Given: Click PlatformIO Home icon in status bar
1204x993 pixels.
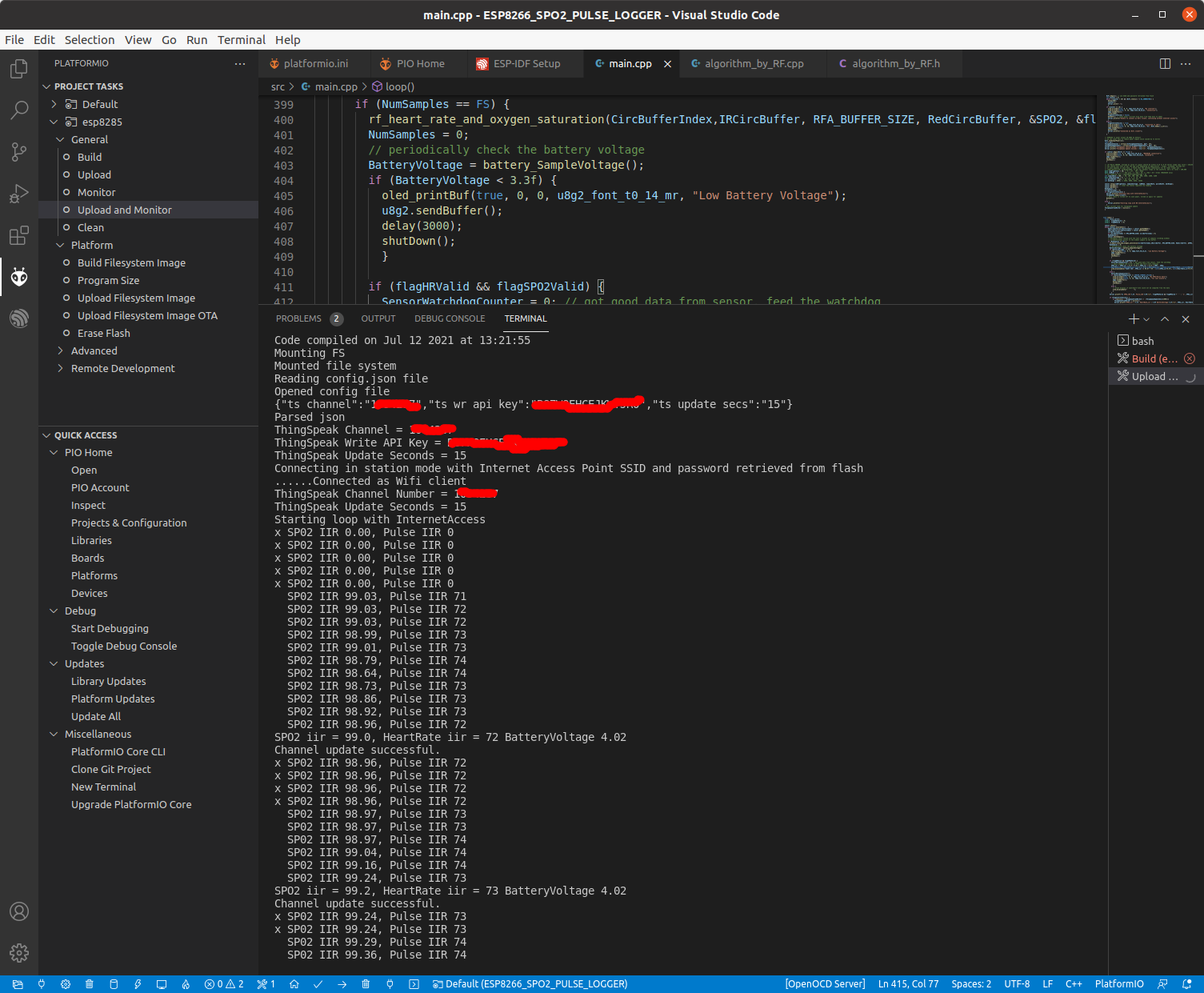Looking at the screenshot, I should [294, 984].
